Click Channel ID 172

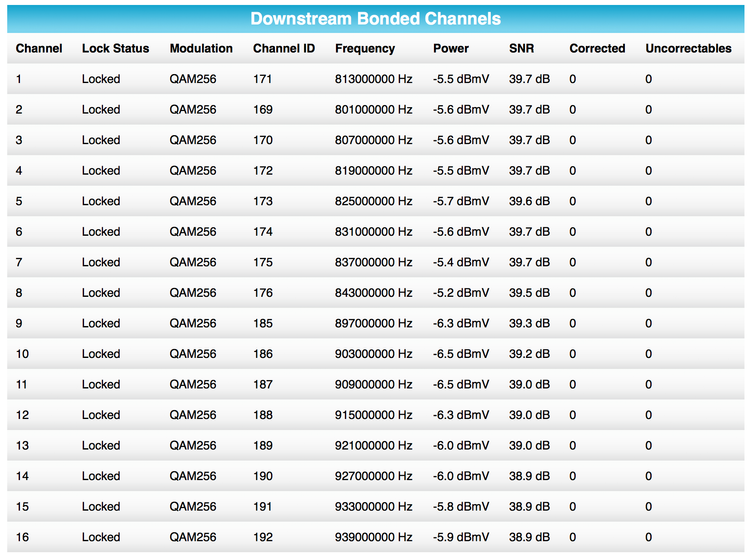tap(263, 171)
